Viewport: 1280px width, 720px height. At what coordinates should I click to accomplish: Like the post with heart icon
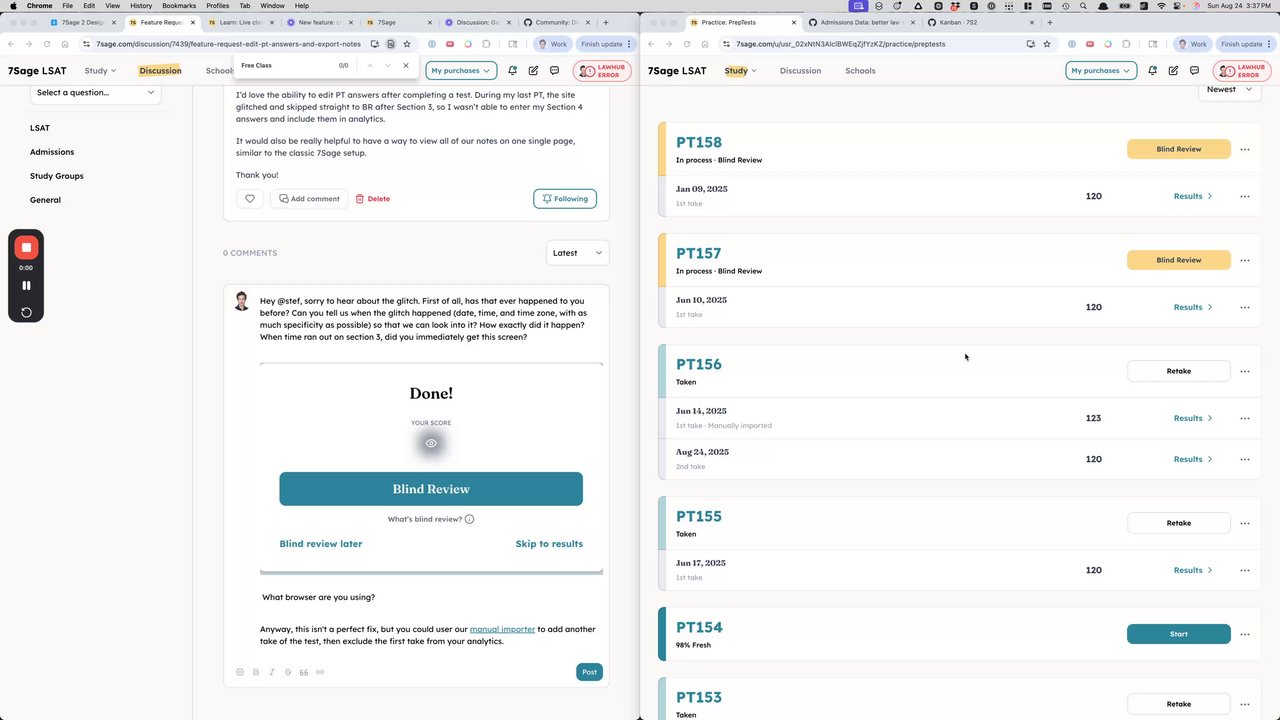[250, 199]
